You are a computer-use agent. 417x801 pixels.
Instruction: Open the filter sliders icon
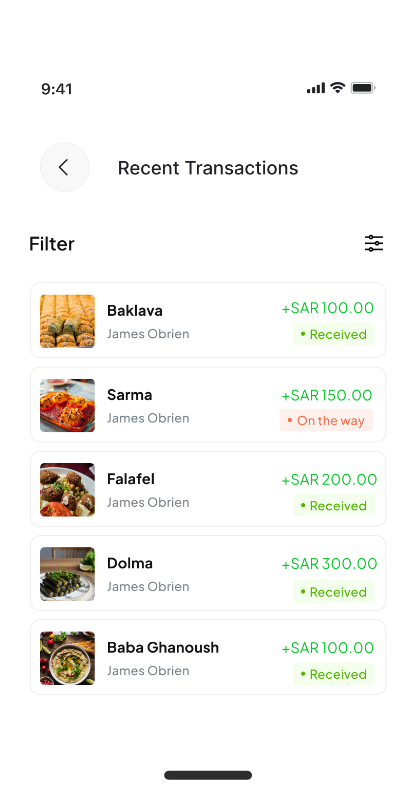pyautogui.click(x=374, y=243)
